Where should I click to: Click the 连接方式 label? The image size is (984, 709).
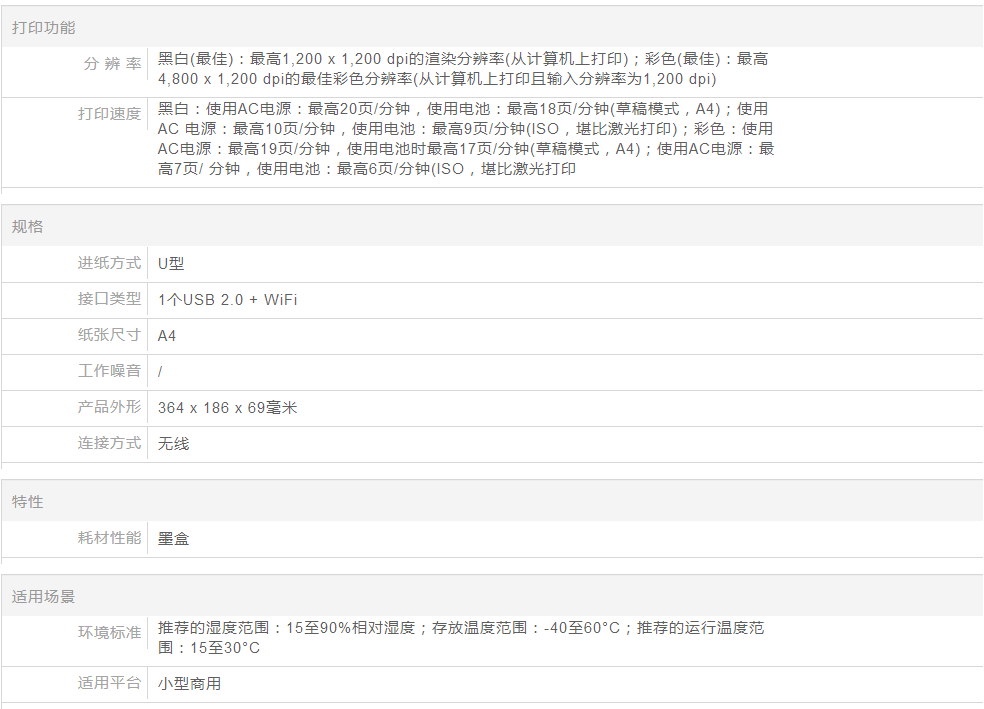tap(109, 444)
